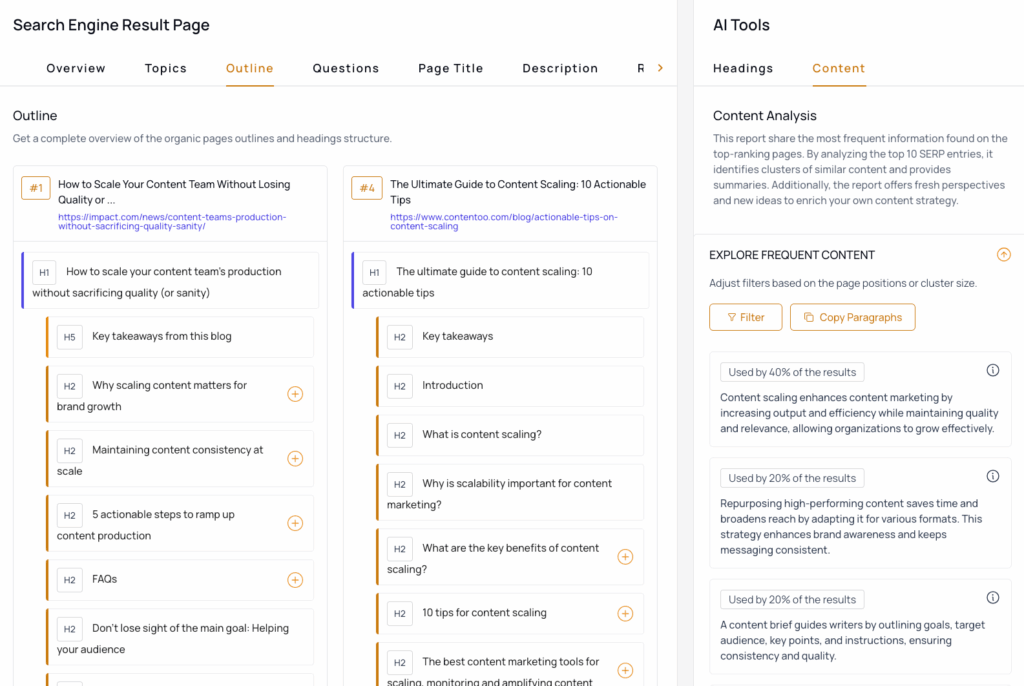This screenshot has height=686, width=1024.
Task: Switch to the Overview tab
Action: click(76, 68)
